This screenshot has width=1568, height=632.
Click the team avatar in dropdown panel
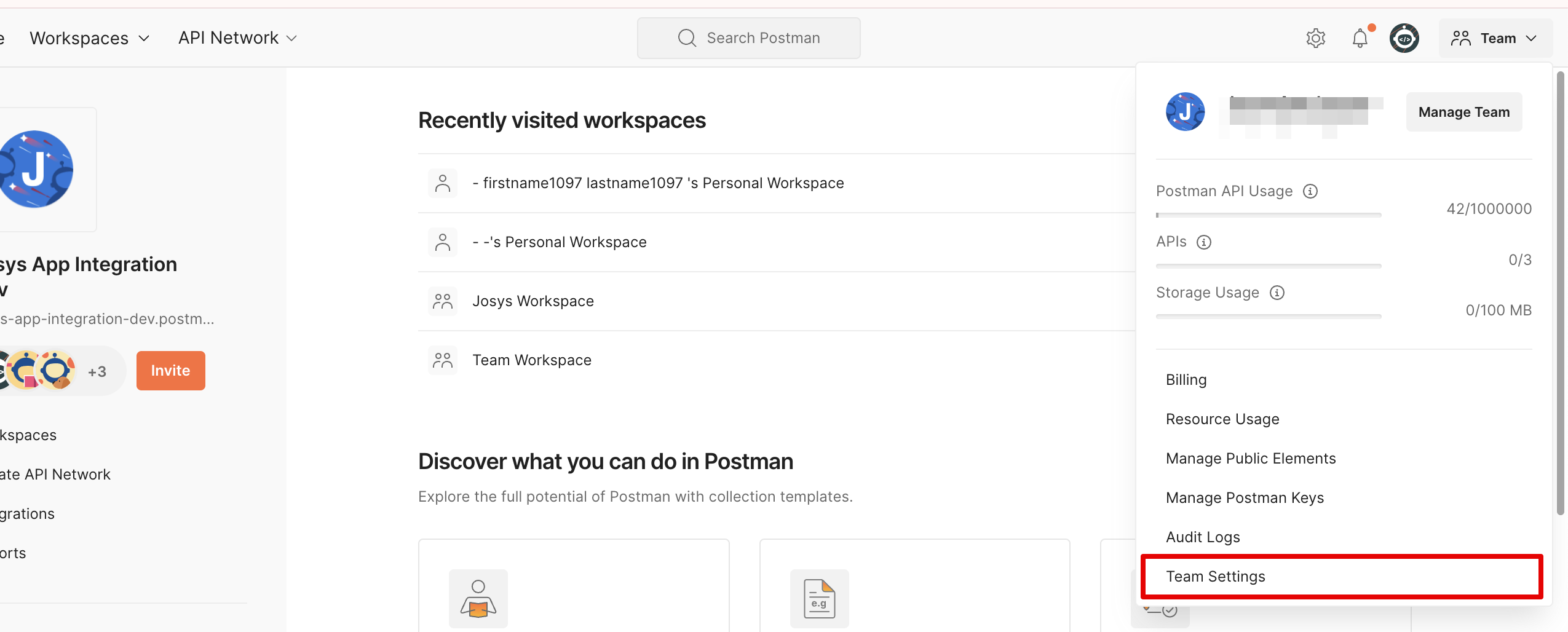[x=1185, y=112]
